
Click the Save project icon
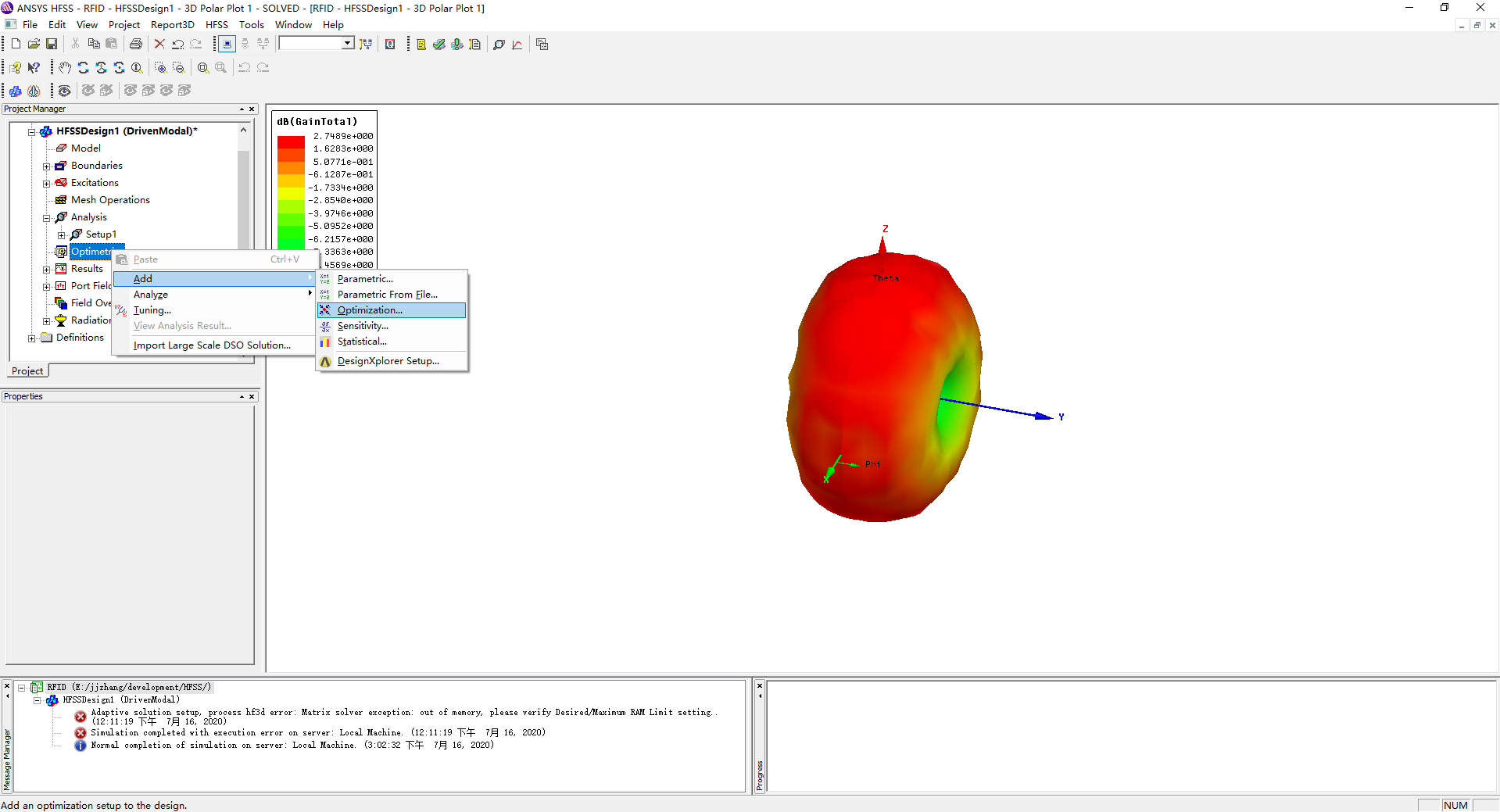(x=52, y=45)
